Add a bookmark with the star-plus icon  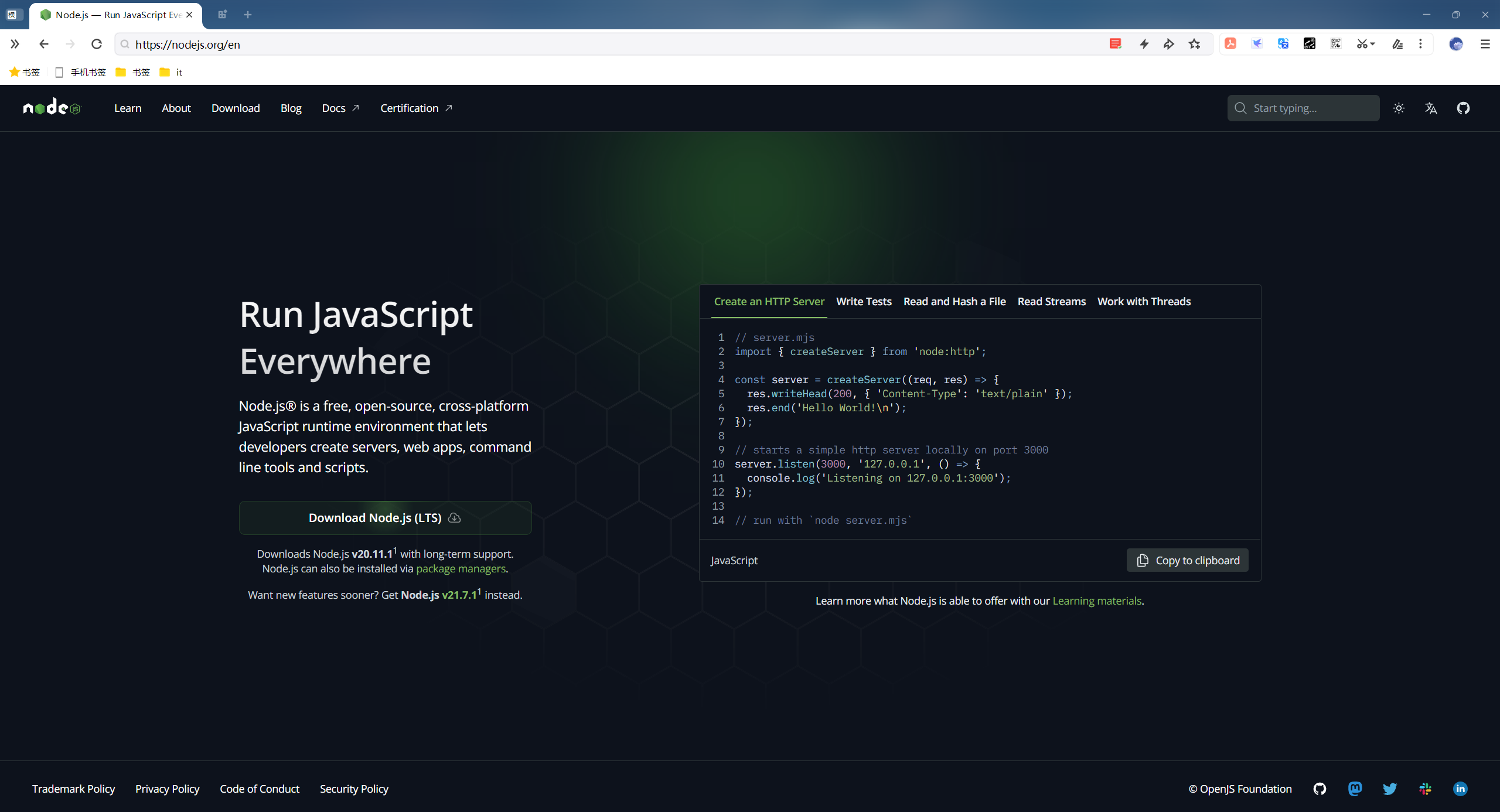click(1195, 44)
